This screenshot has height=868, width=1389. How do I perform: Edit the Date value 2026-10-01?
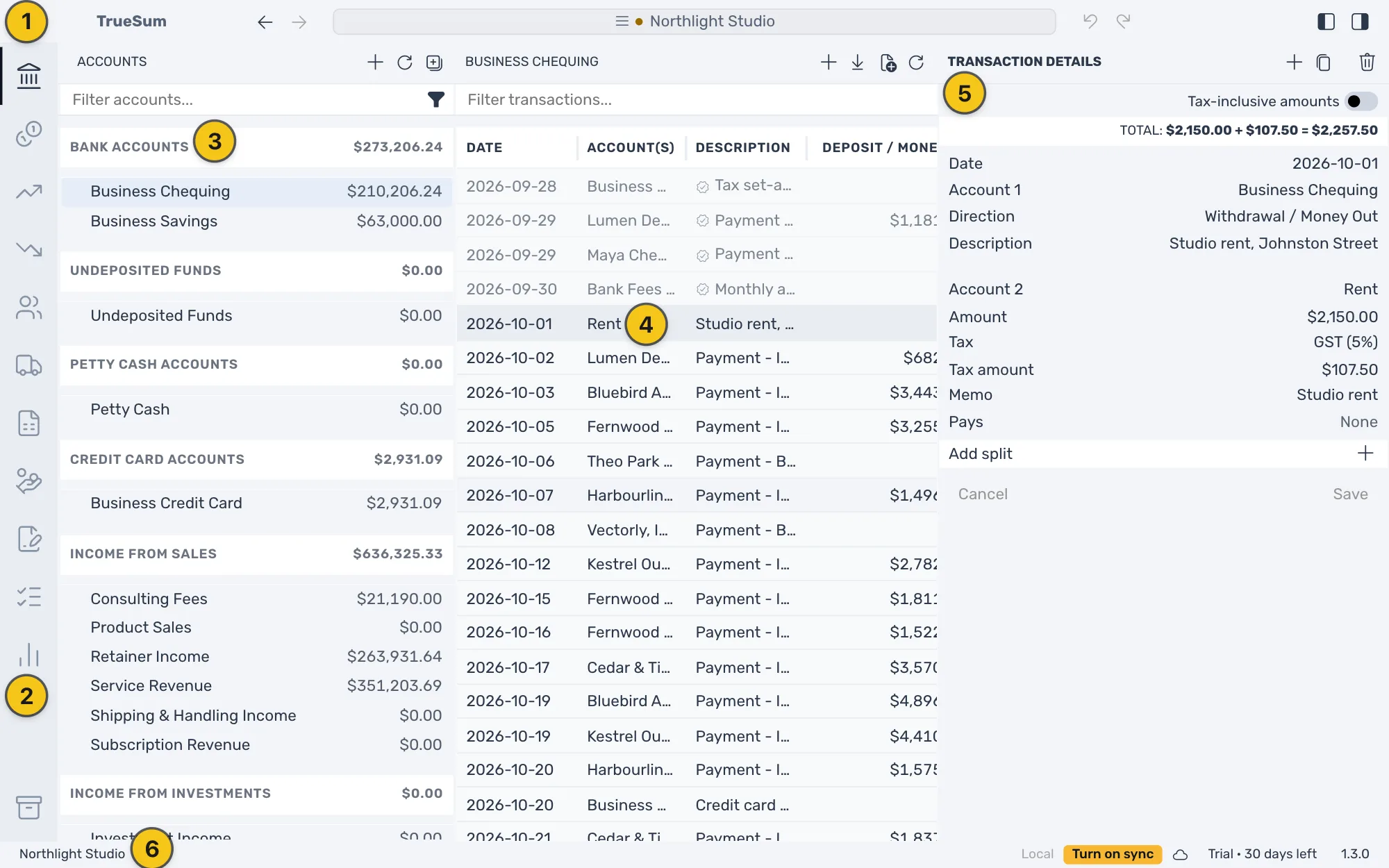(x=1334, y=163)
